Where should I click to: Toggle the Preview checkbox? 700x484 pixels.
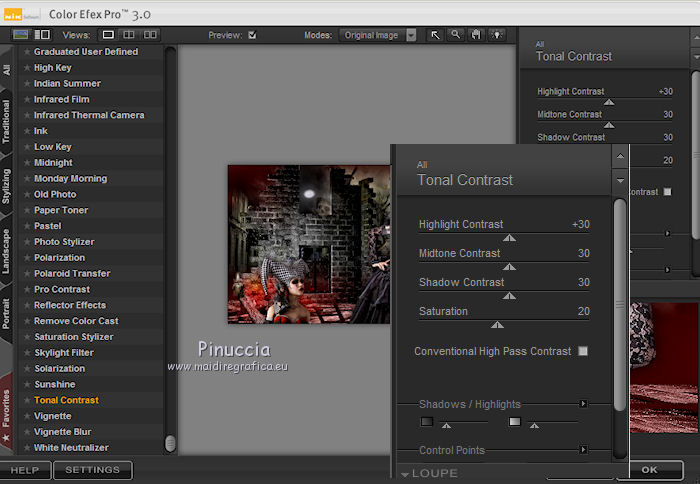(252, 35)
